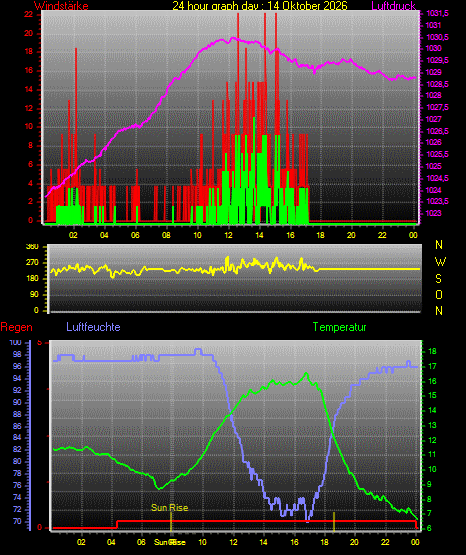Select hour 14 under the temperature graph
The width and height of the screenshot is (466, 555).
coord(263,542)
